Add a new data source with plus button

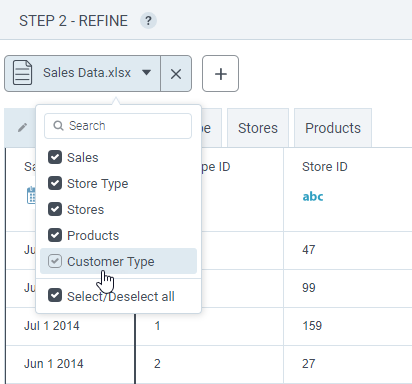(220, 74)
